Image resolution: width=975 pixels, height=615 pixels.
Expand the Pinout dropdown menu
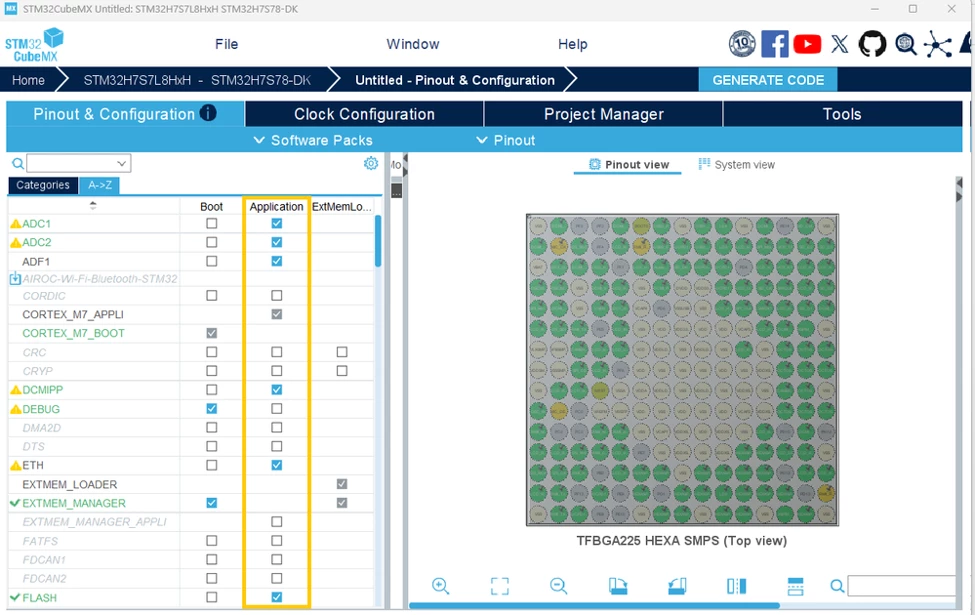click(x=506, y=141)
